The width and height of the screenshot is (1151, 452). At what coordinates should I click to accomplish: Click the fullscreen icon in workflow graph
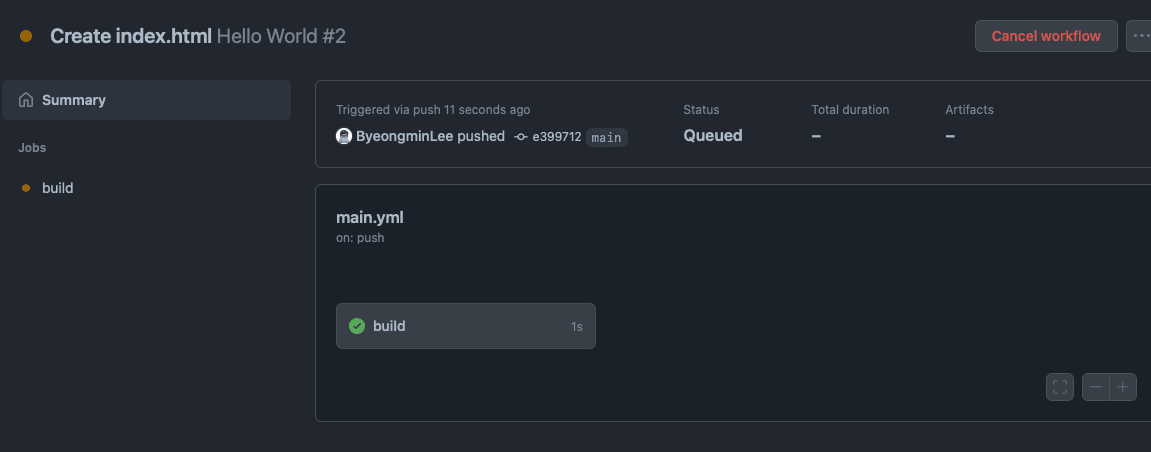[1060, 387]
